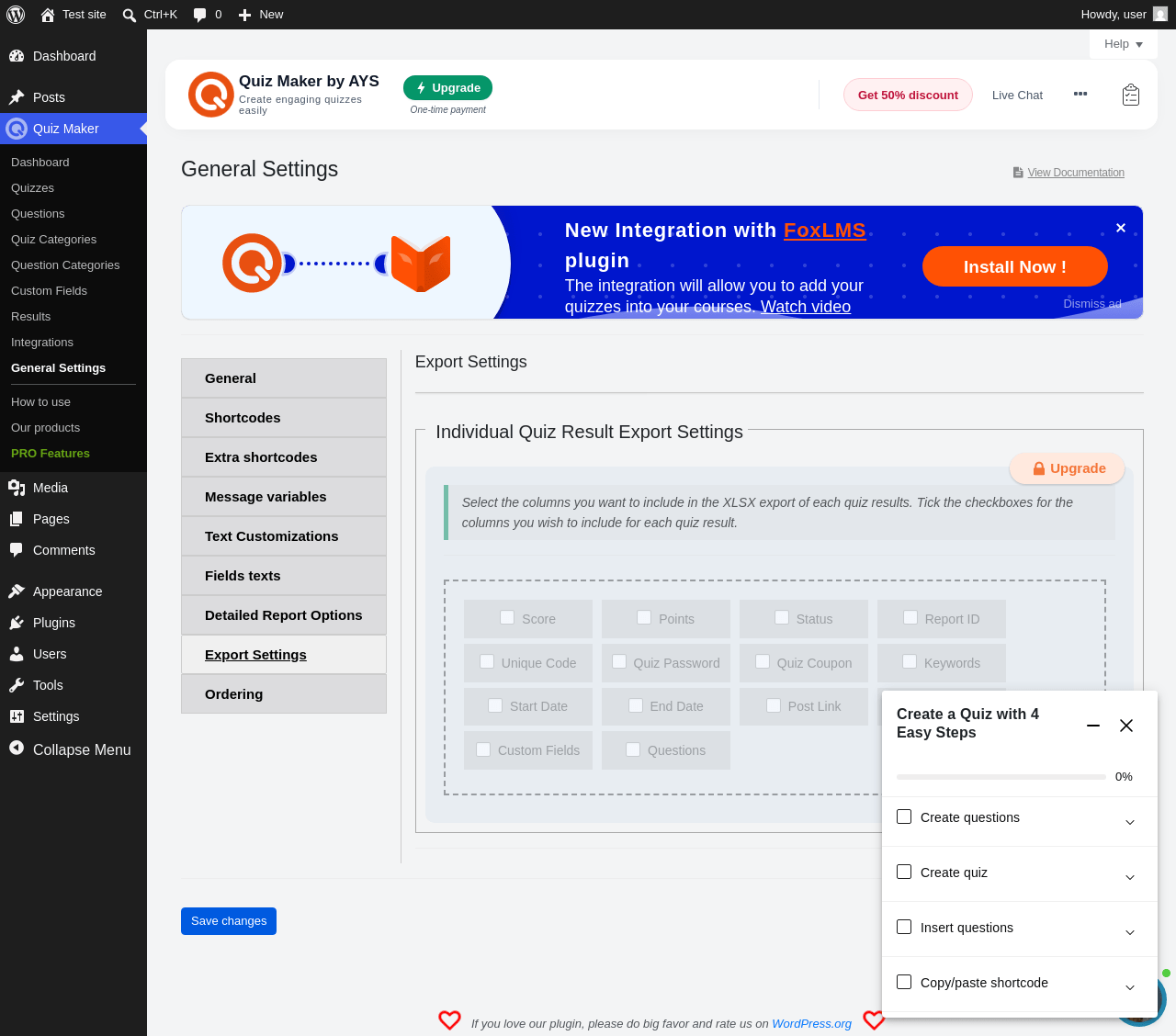The image size is (1176, 1036).
Task: Switch to the Shortcodes tab
Action: [x=284, y=418]
